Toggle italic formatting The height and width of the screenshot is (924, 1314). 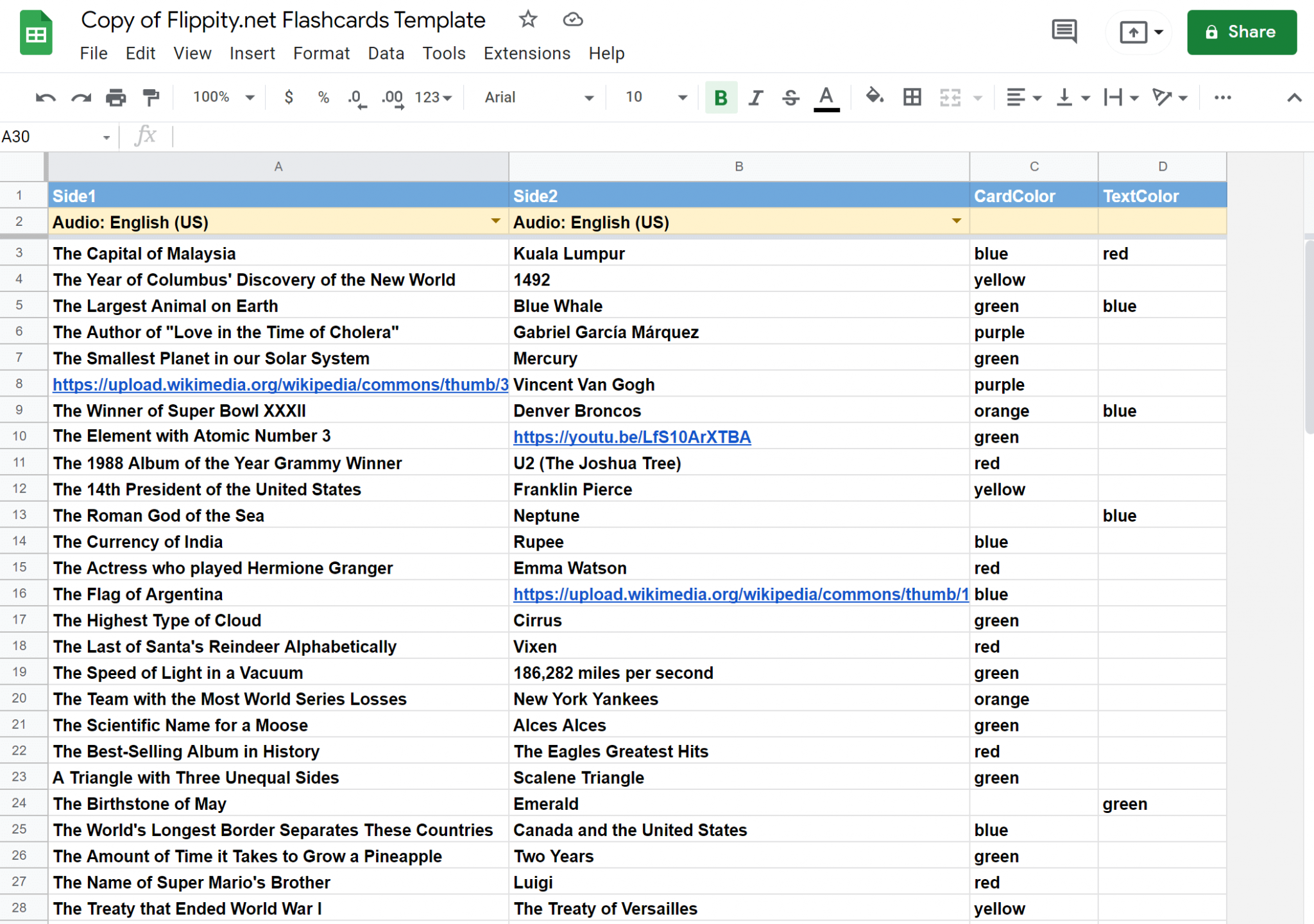pyautogui.click(x=755, y=97)
